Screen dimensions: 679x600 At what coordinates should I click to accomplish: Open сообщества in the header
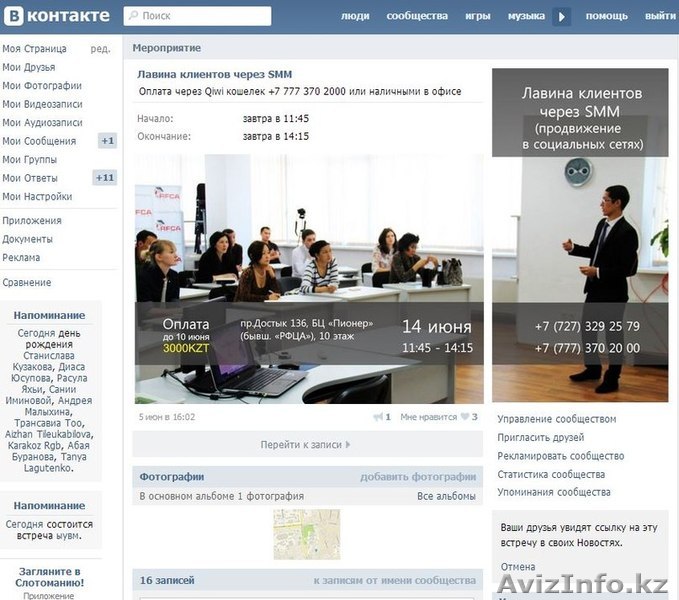(x=417, y=16)
